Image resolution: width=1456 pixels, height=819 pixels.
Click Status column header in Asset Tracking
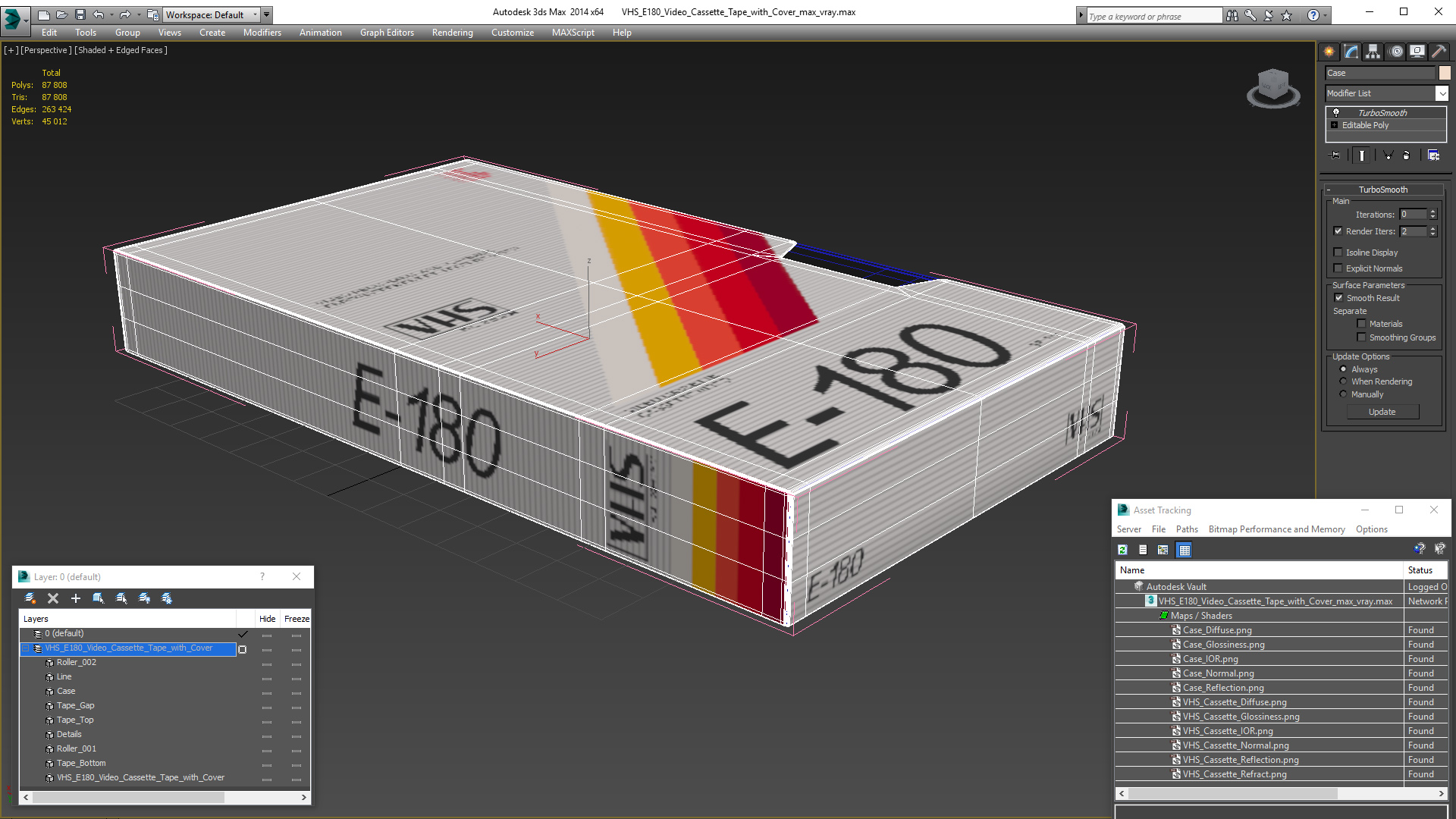click(1426, 570)
